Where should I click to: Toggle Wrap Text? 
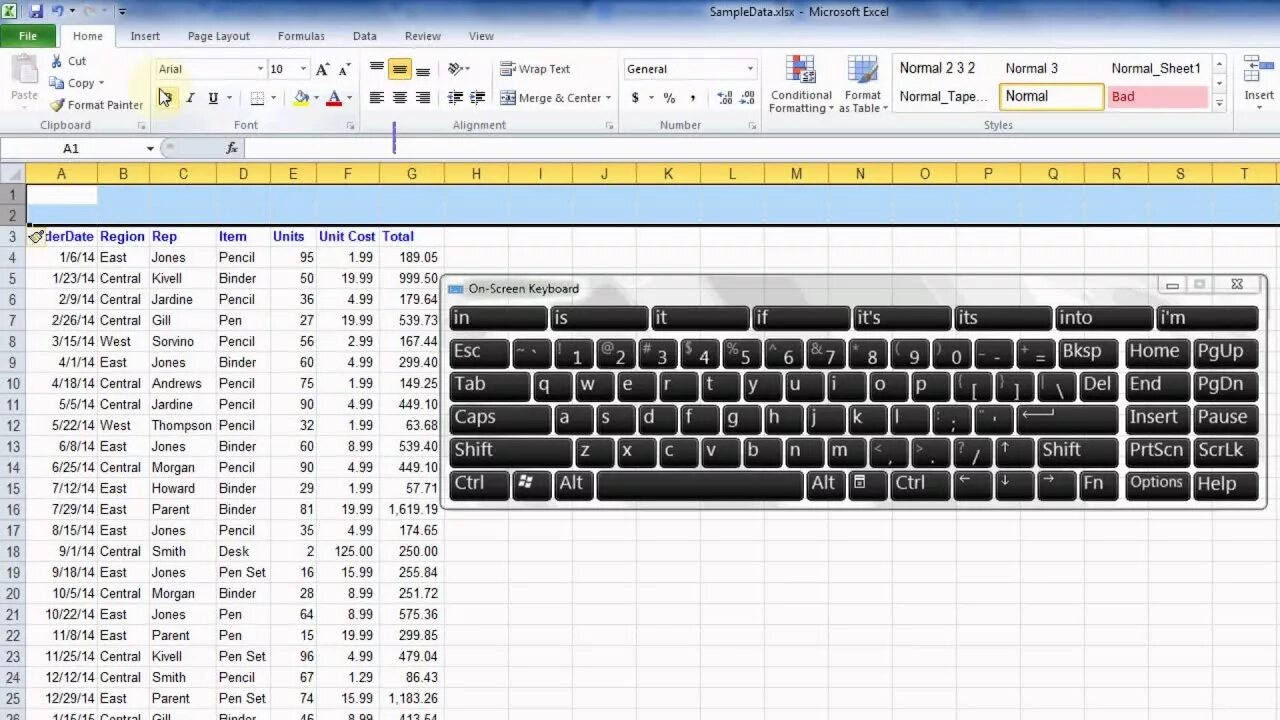pos(535,69)
